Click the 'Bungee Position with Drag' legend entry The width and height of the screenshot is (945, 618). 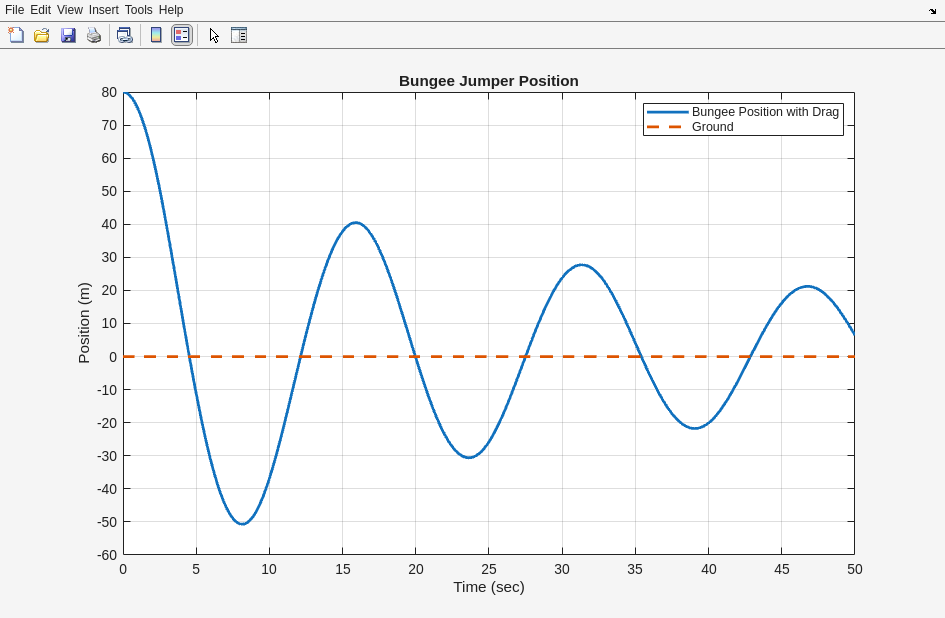[765, 112]
